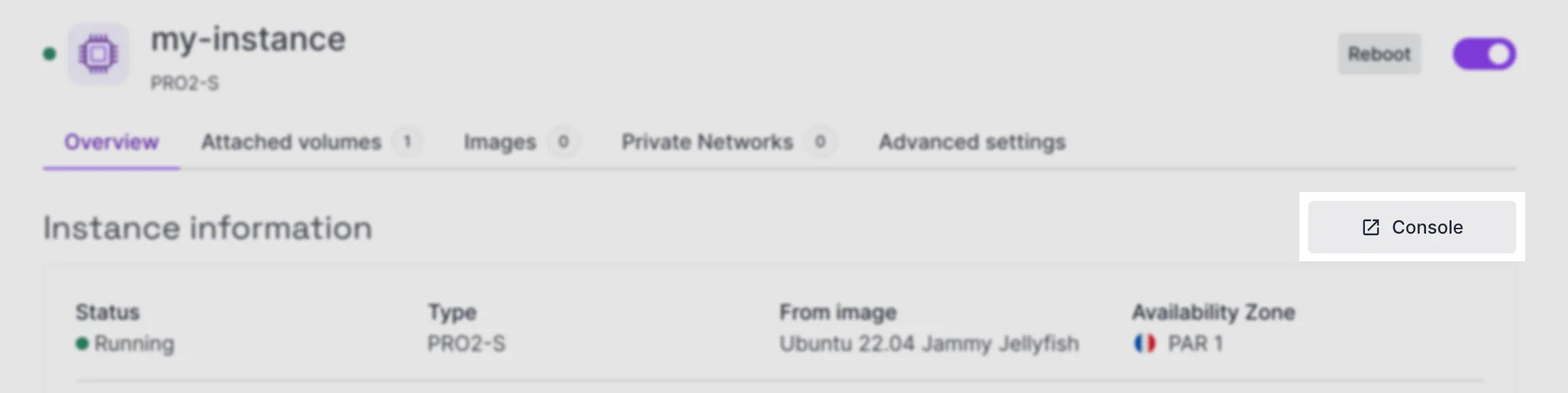Click the French flag icon
The height and width of the screenshot is (393, 1568).
click(x=1144, y=343)
